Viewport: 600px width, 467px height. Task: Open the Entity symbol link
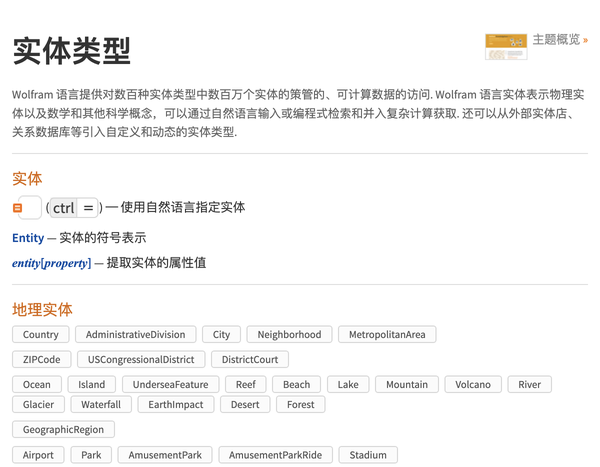pos(28,238)
